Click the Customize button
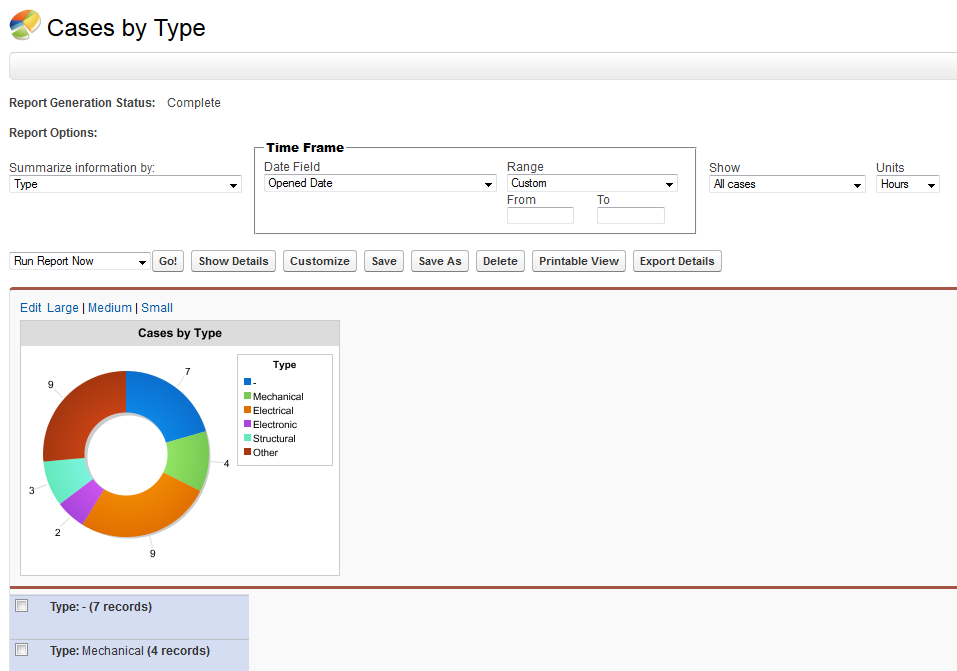 pos(320,261)
